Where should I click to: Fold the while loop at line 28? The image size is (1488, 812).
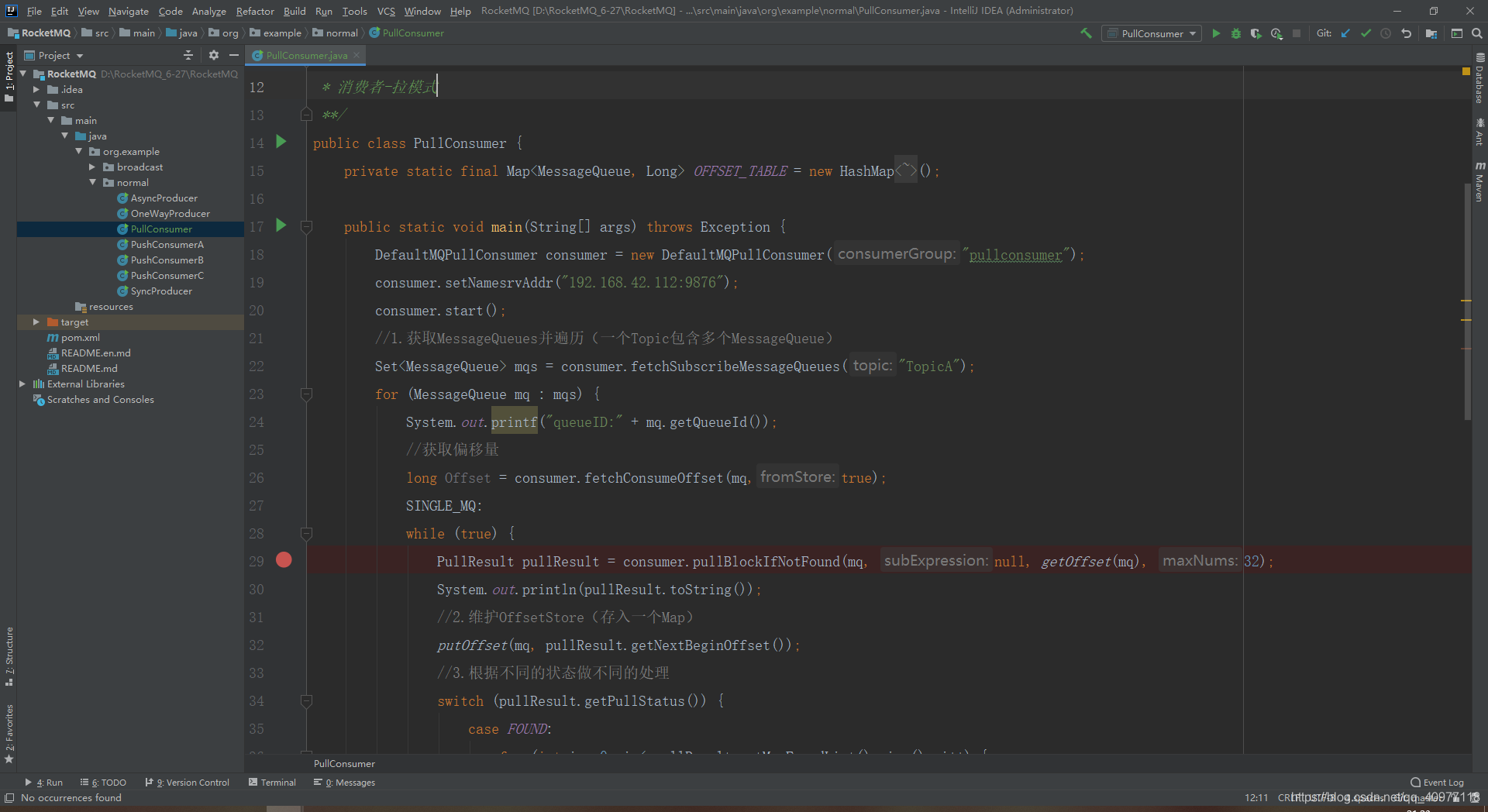pyautogui.click(x=306, y=534)
